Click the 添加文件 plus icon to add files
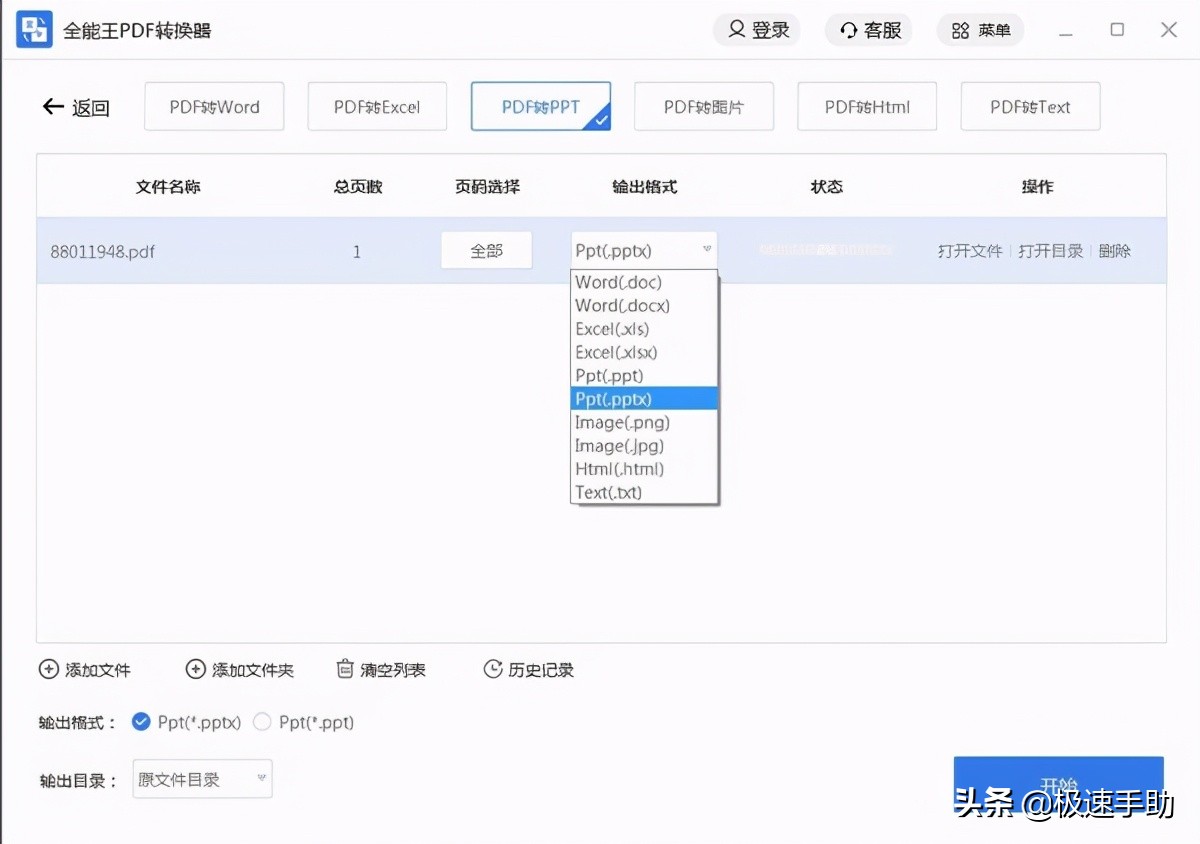The width and height of the screenshot is (1200, 844). click(x=49, y=670)
